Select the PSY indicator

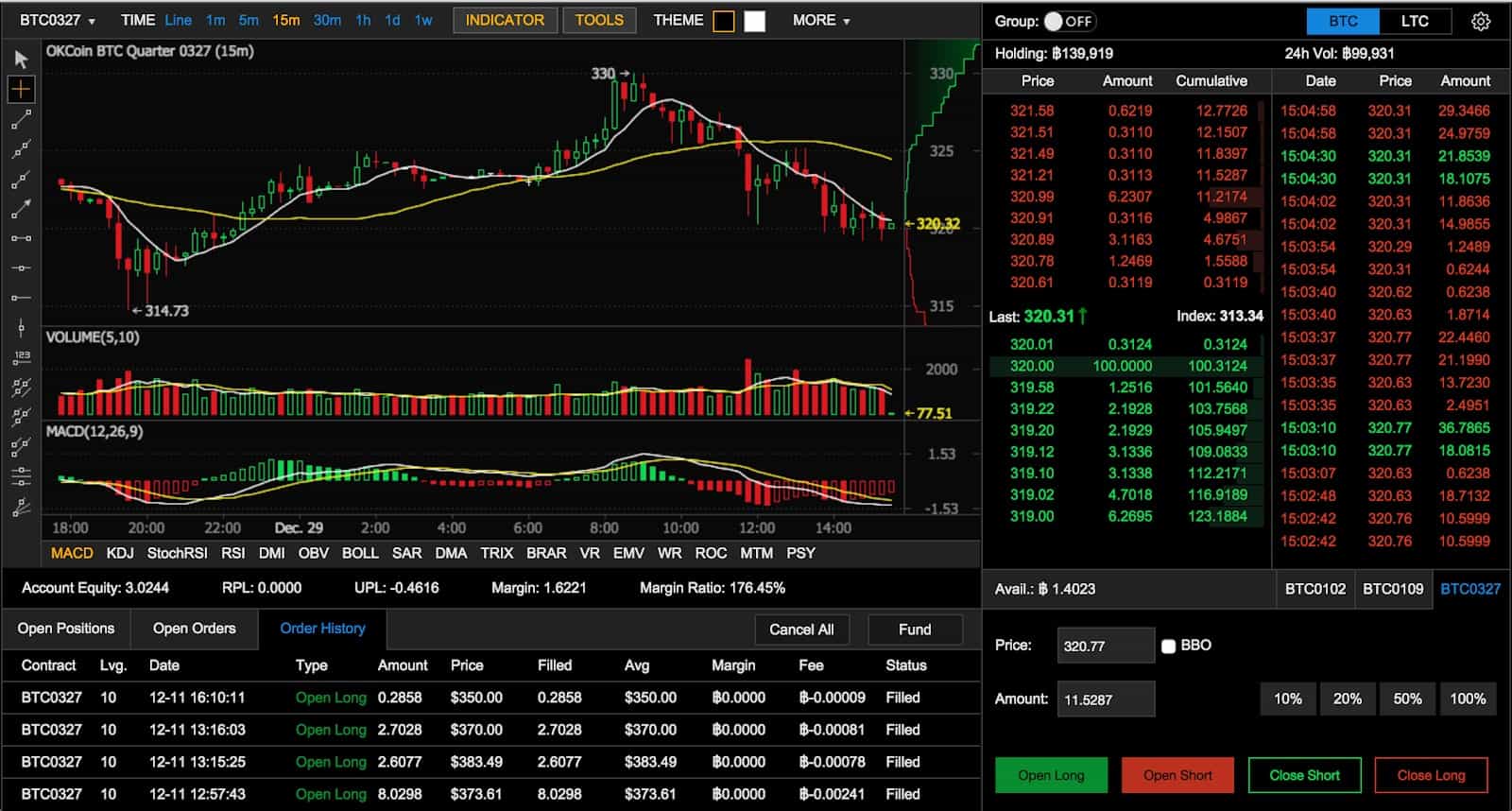pyautogui.click(x=799, y=553)
